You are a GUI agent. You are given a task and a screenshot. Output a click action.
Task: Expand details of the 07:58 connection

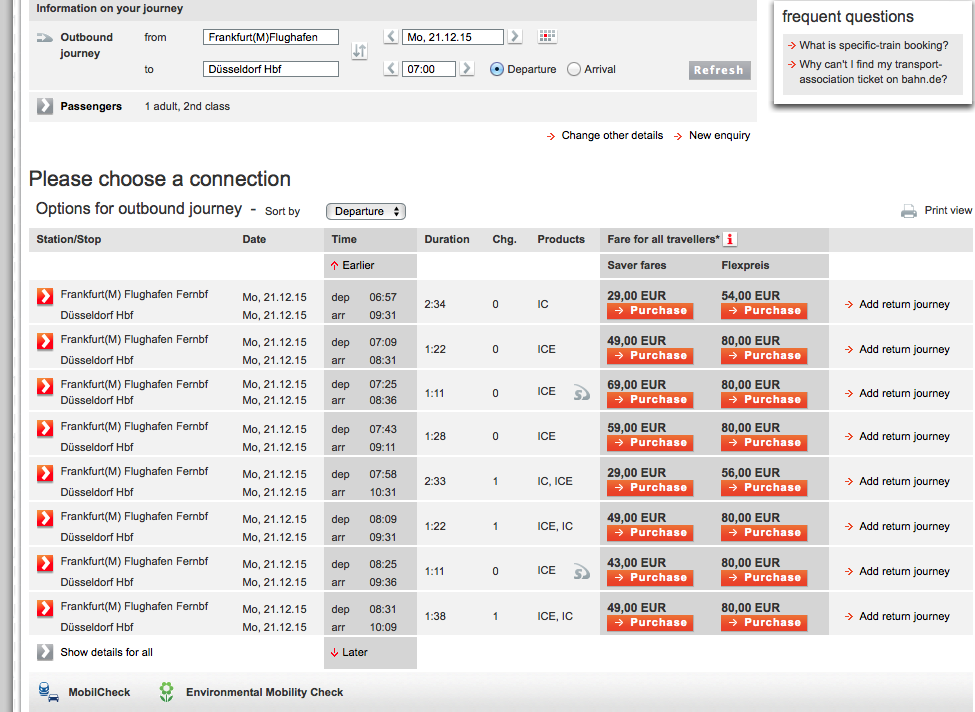(x=45, y=473)
